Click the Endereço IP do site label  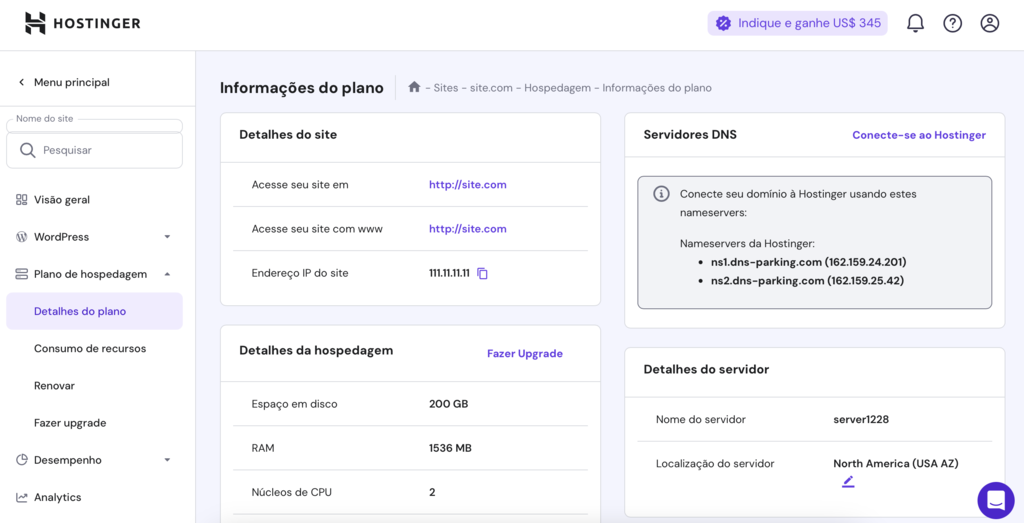click(300, 274)
